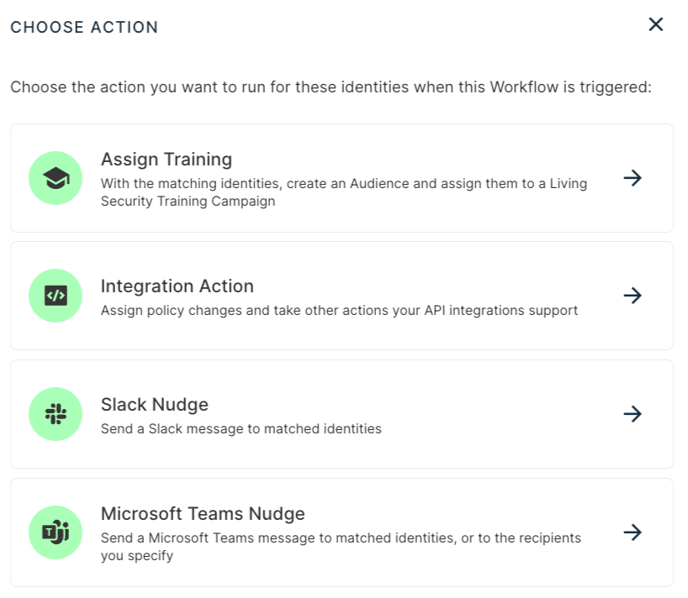The image size is (688, 598).
Task: Follow the arrow beside Slack Nudge
Action: pos(633,414)
